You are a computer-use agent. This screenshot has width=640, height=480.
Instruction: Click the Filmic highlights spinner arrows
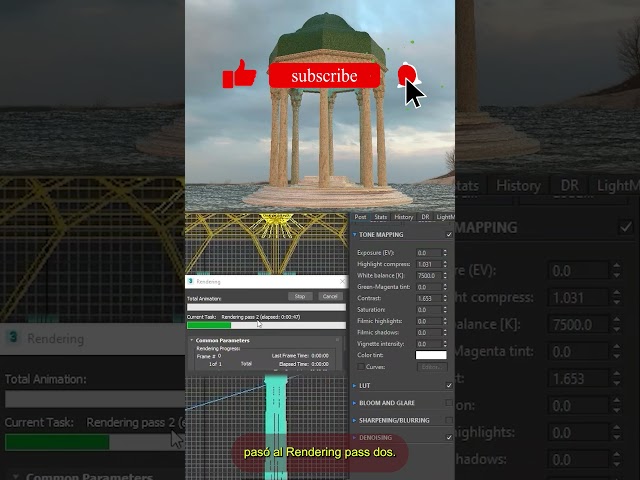click(445, 321)
